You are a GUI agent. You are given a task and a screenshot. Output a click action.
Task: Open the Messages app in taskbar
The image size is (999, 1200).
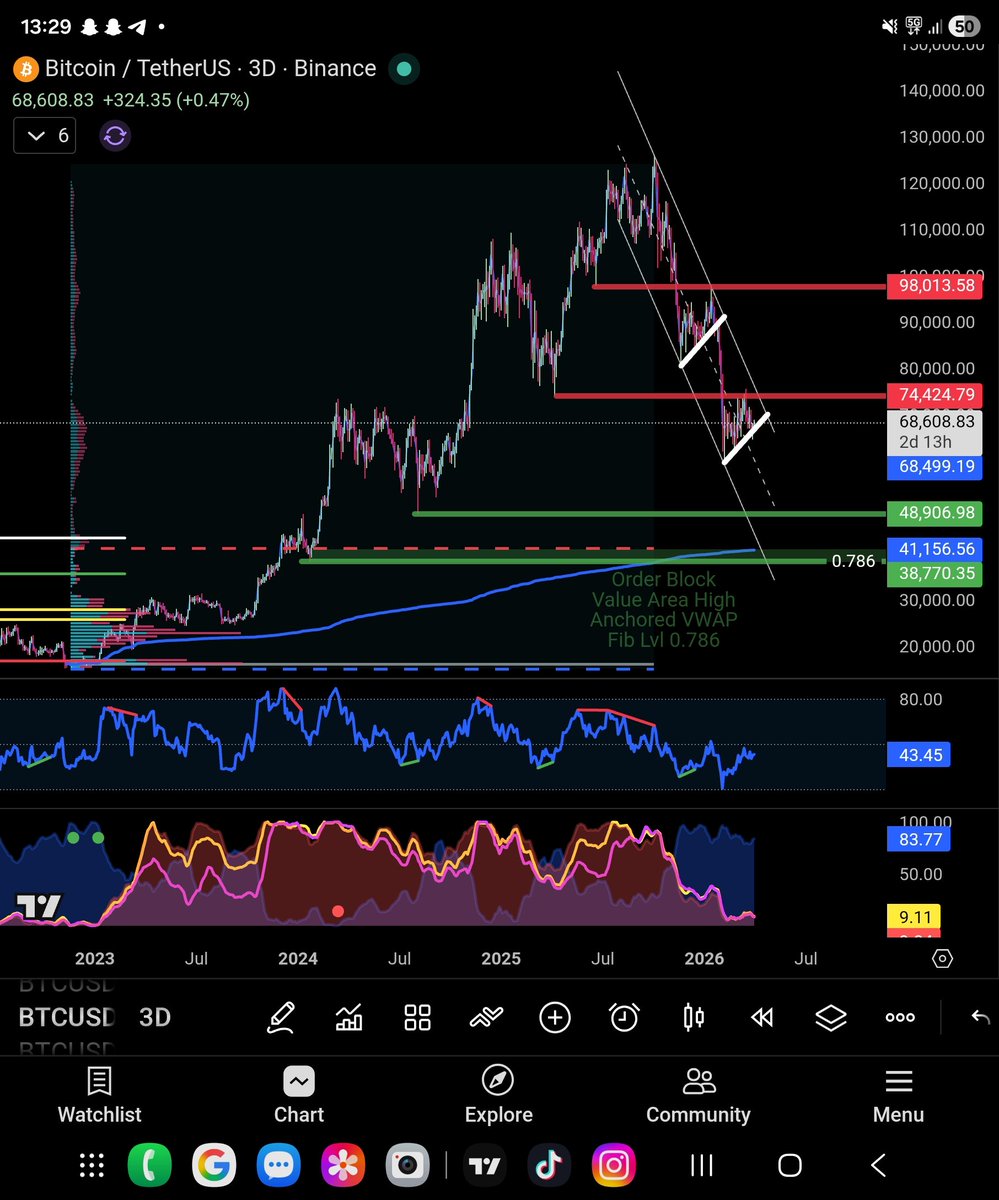278,1165
